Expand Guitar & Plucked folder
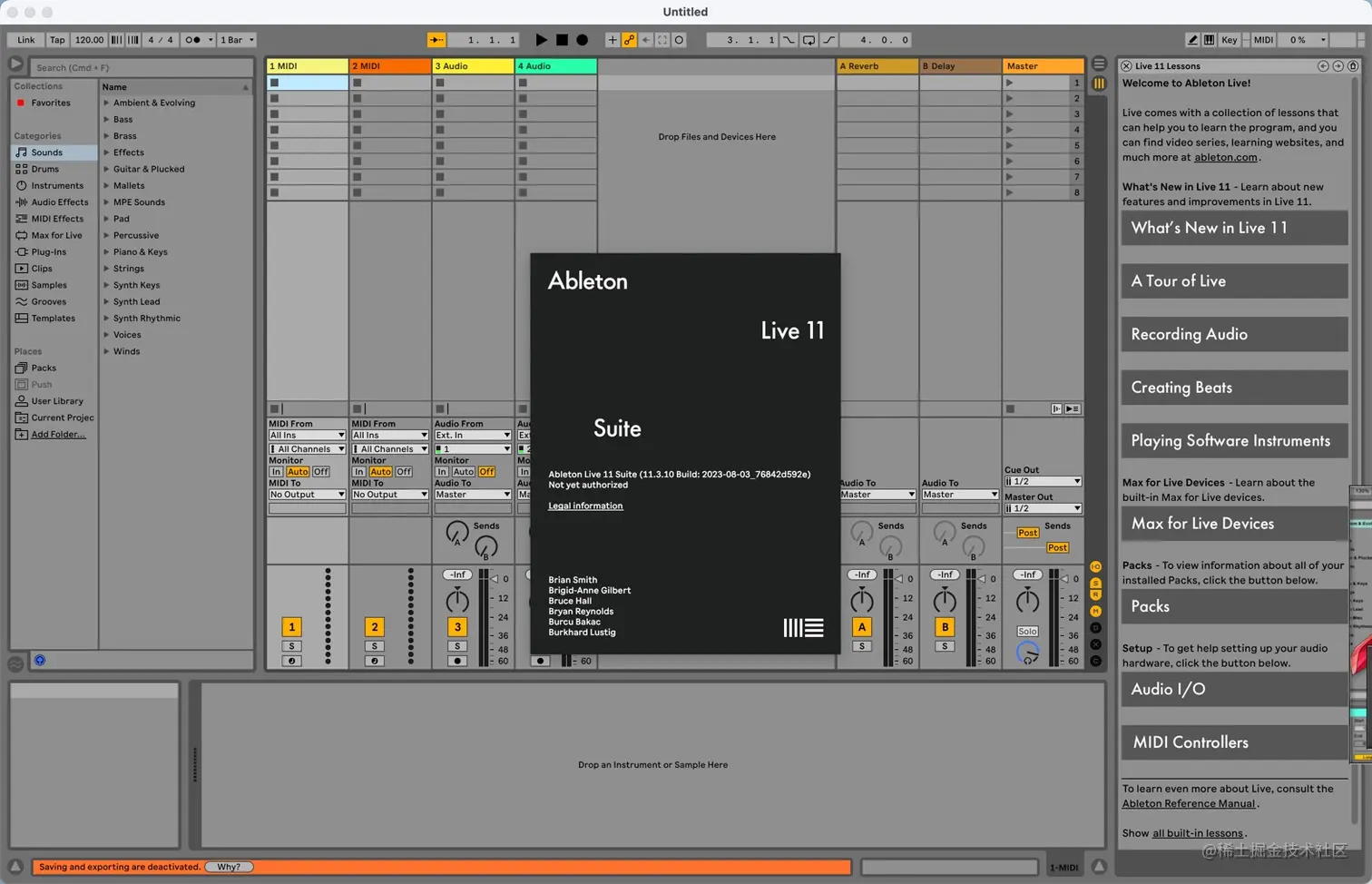Screen dimensions: 1372x884 106,169
